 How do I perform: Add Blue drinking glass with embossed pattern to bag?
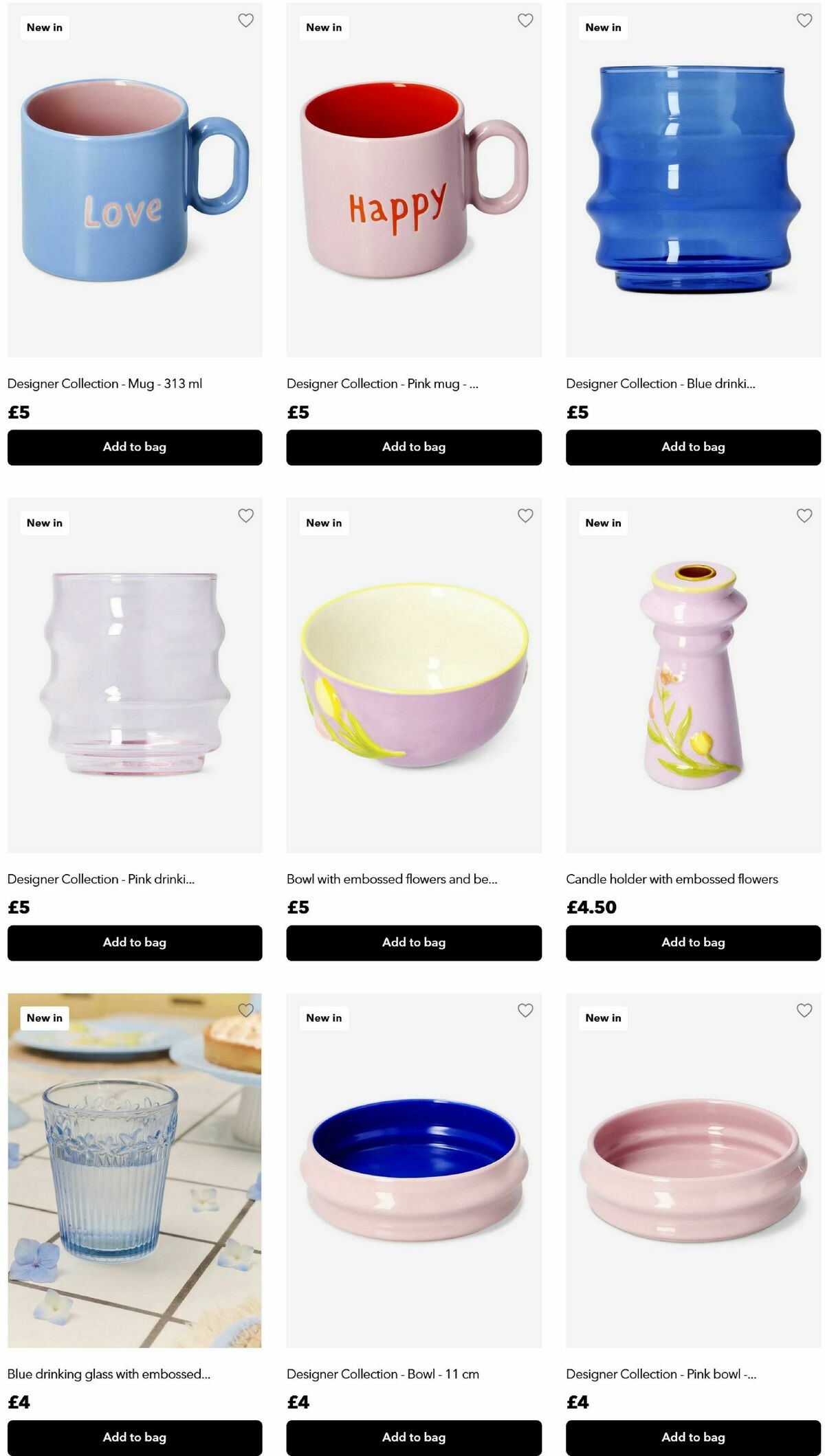[135, 1437]
